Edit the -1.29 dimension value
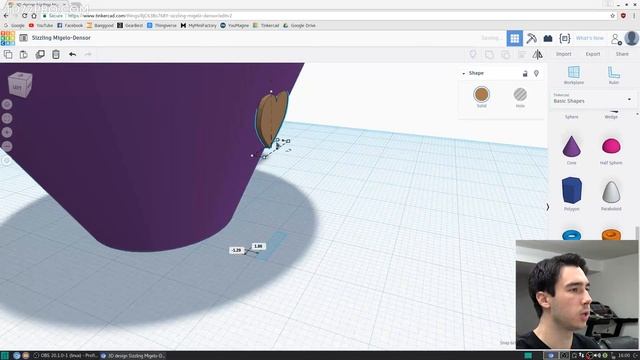This screenshot has width=640, height=360. coord(236,250)
